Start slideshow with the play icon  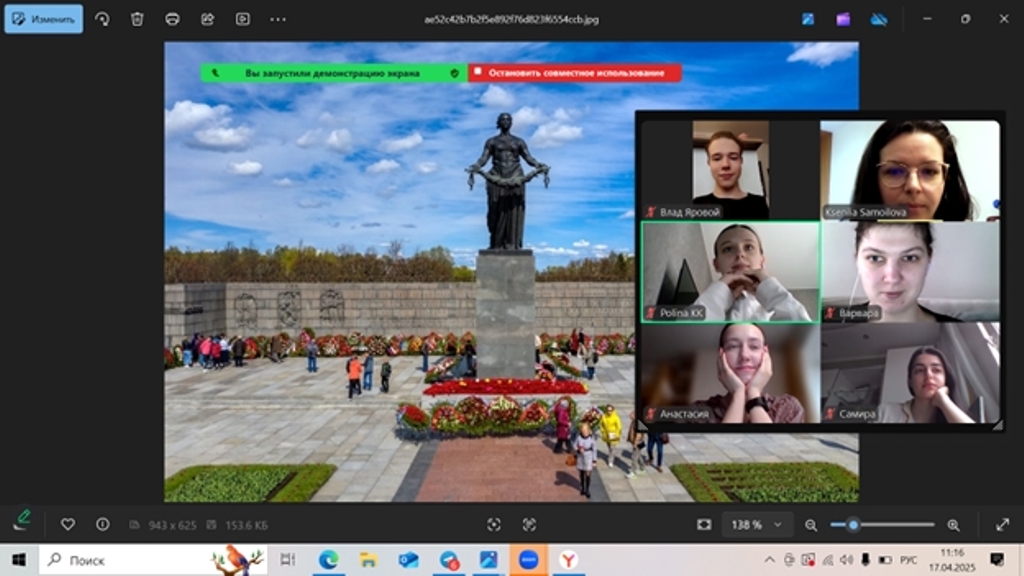pyautogui.click(x=242, y=19)
